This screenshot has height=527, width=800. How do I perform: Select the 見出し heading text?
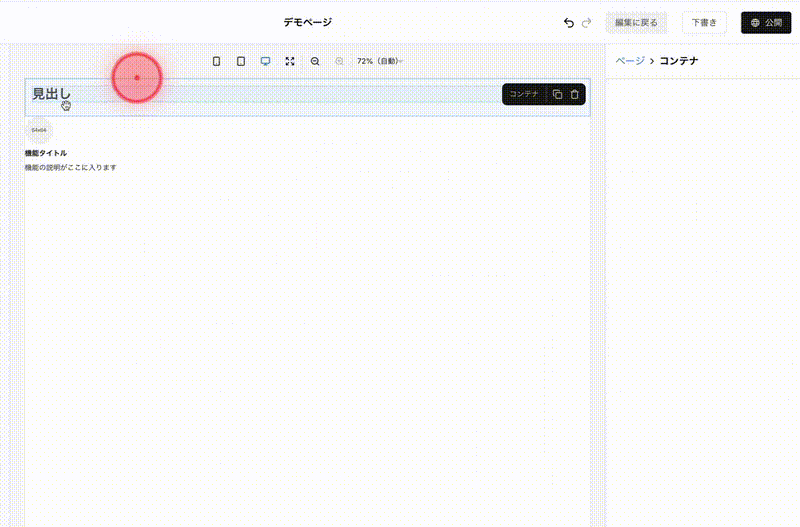point(51,94)
